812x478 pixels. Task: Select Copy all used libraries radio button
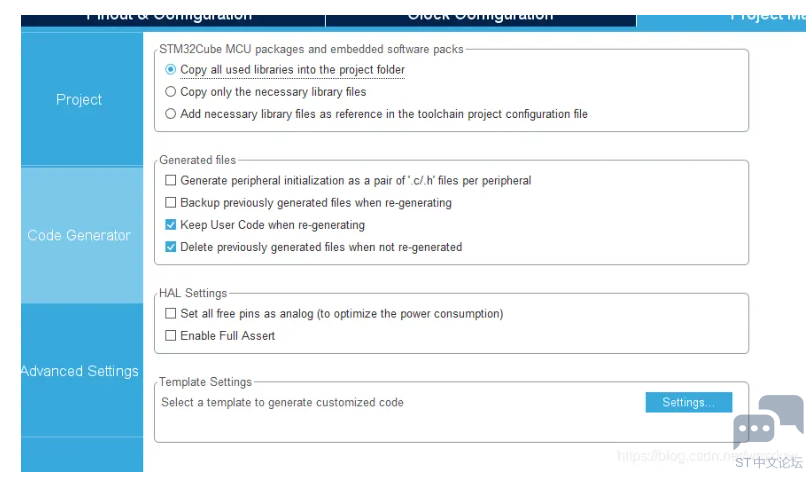[170, 69]
